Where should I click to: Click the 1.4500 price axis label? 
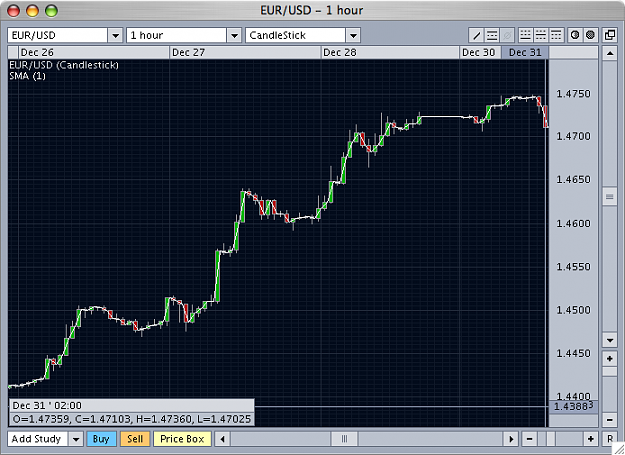573,310
